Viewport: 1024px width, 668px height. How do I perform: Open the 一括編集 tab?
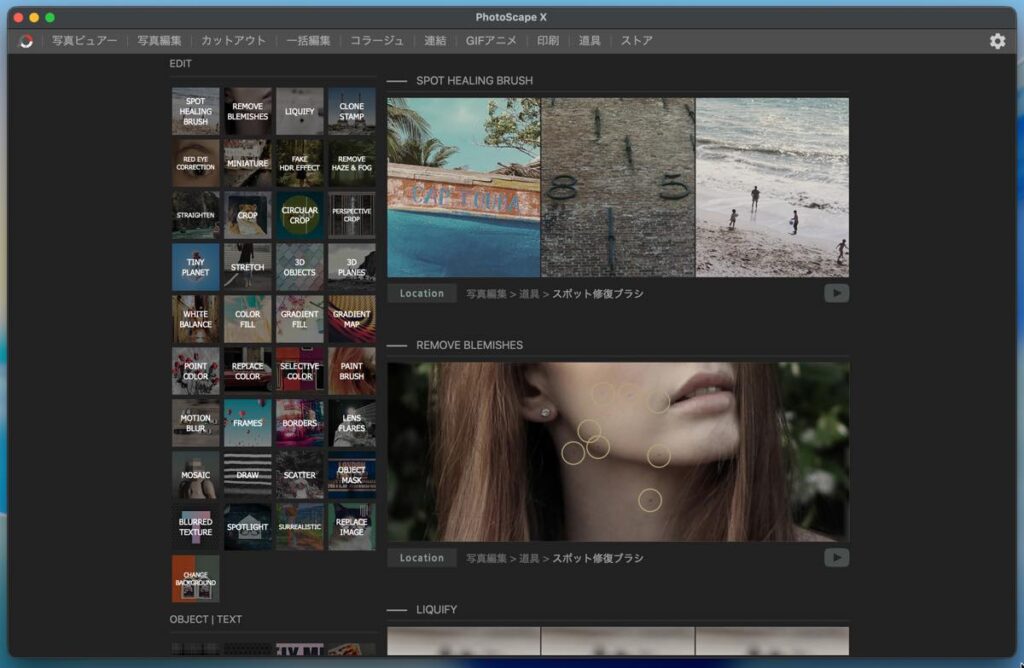coord(308,40)
